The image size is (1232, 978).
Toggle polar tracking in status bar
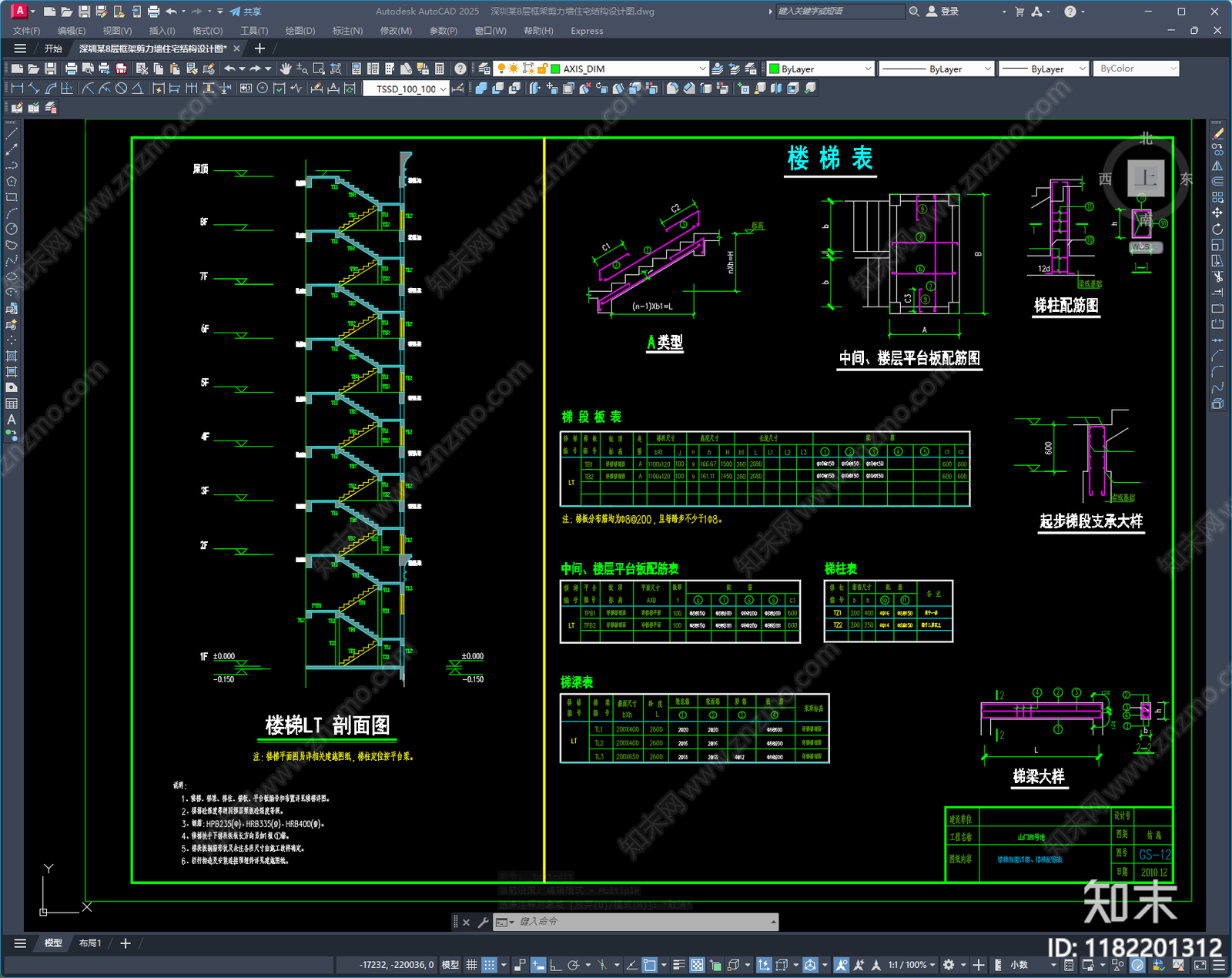(x=574, y=965)
